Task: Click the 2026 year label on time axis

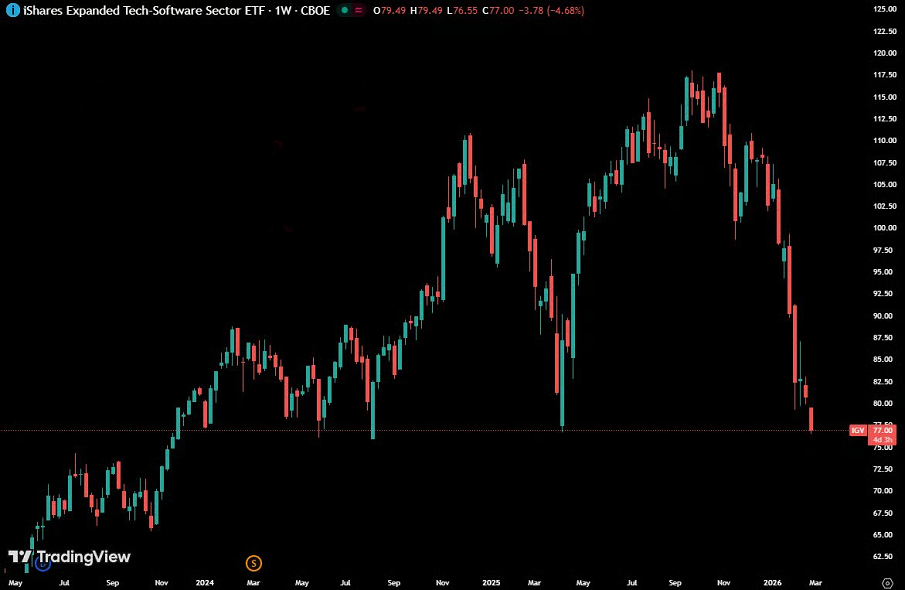Action: click(772, 582)
